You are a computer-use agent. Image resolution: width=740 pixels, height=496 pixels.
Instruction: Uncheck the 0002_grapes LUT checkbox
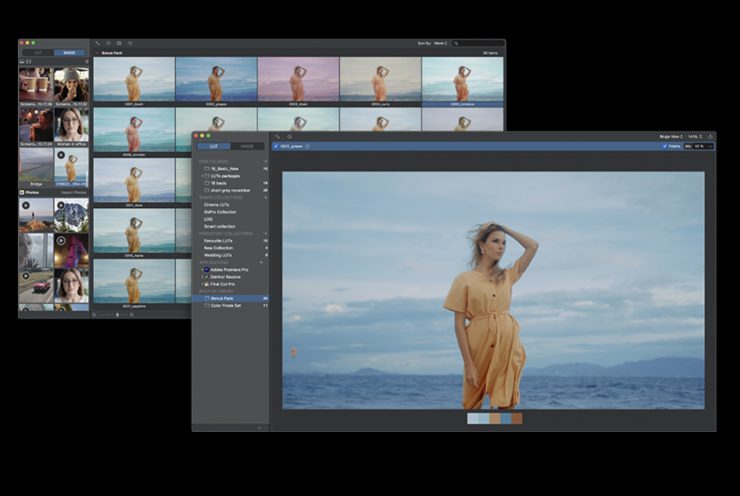[x=276, y=146]
